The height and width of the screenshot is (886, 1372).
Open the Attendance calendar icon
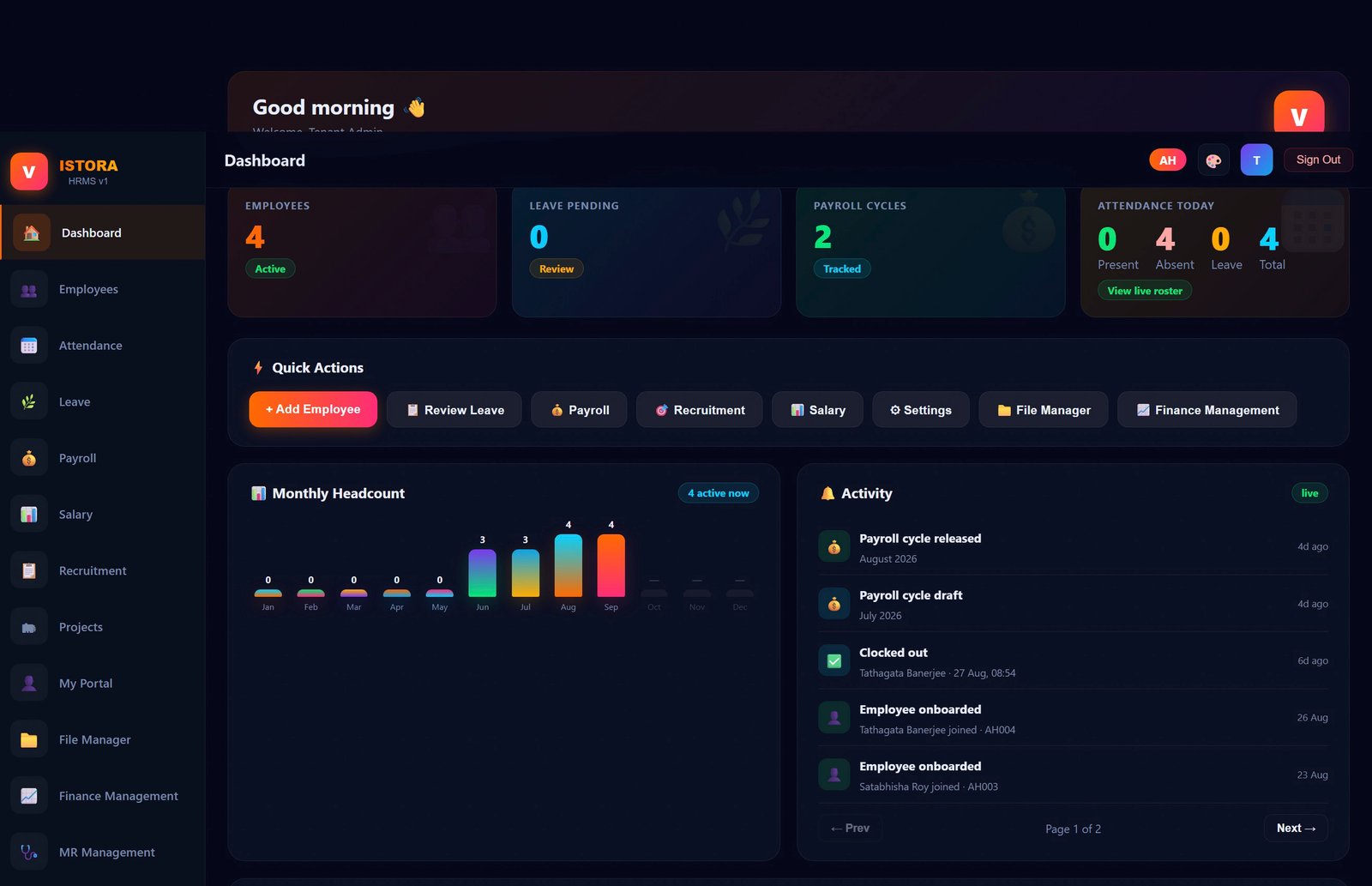pyautogui.click(x=29, y=346)
